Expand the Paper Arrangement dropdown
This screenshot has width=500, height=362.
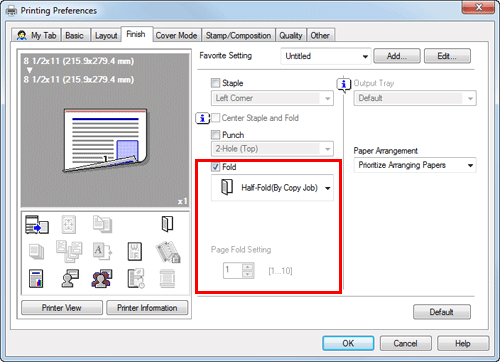(x=415, y=165)
